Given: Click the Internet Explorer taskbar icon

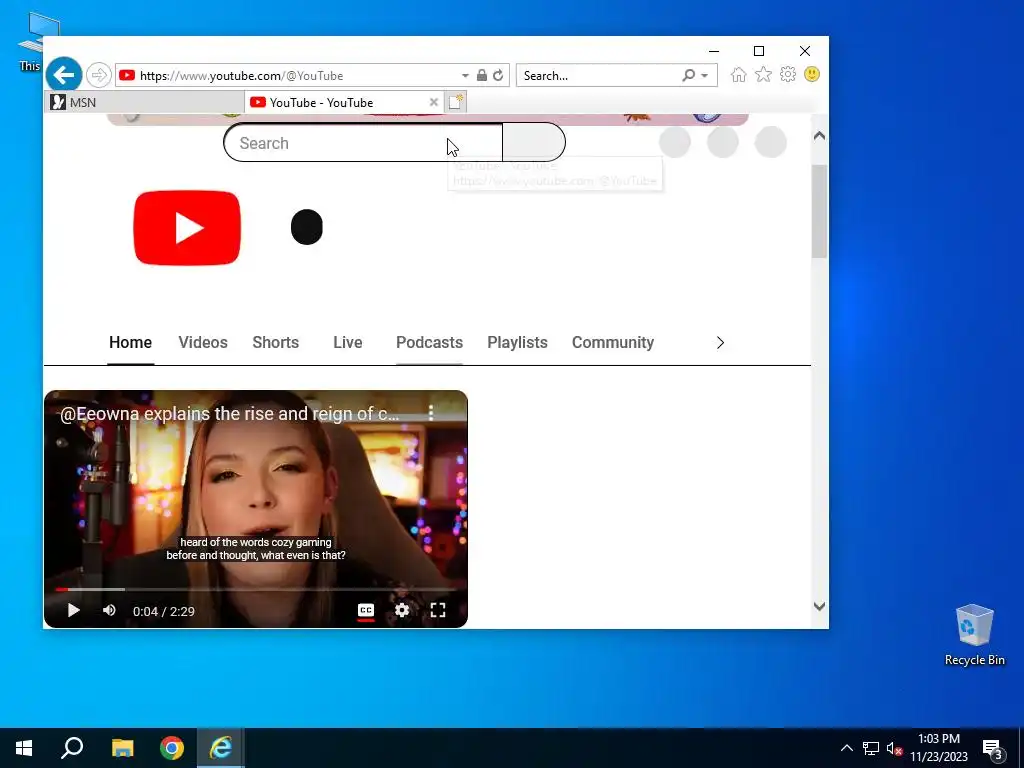Looking at the screenshot, I should pos(221,748).
